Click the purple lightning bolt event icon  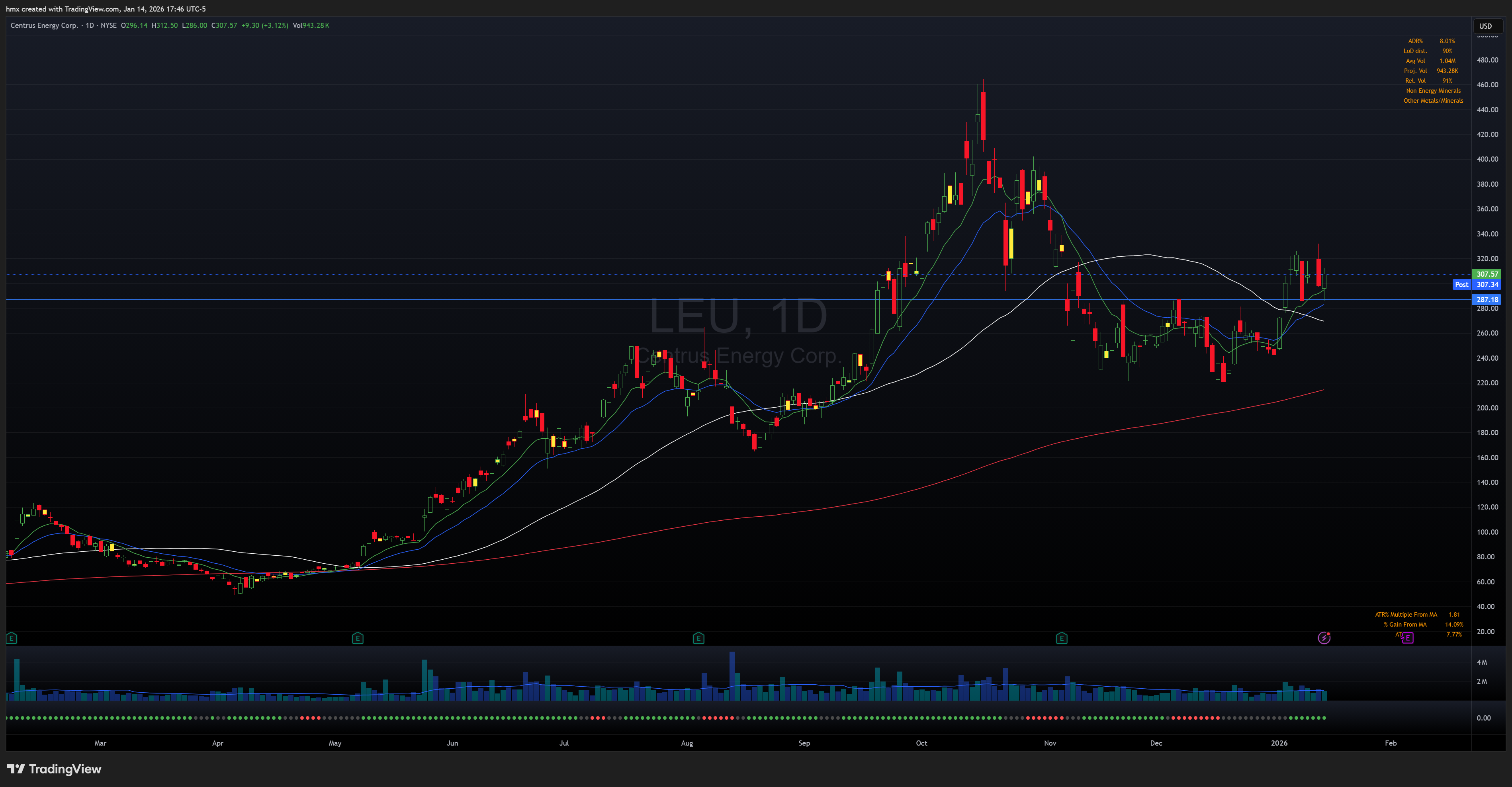click(x=1324, y=638)
